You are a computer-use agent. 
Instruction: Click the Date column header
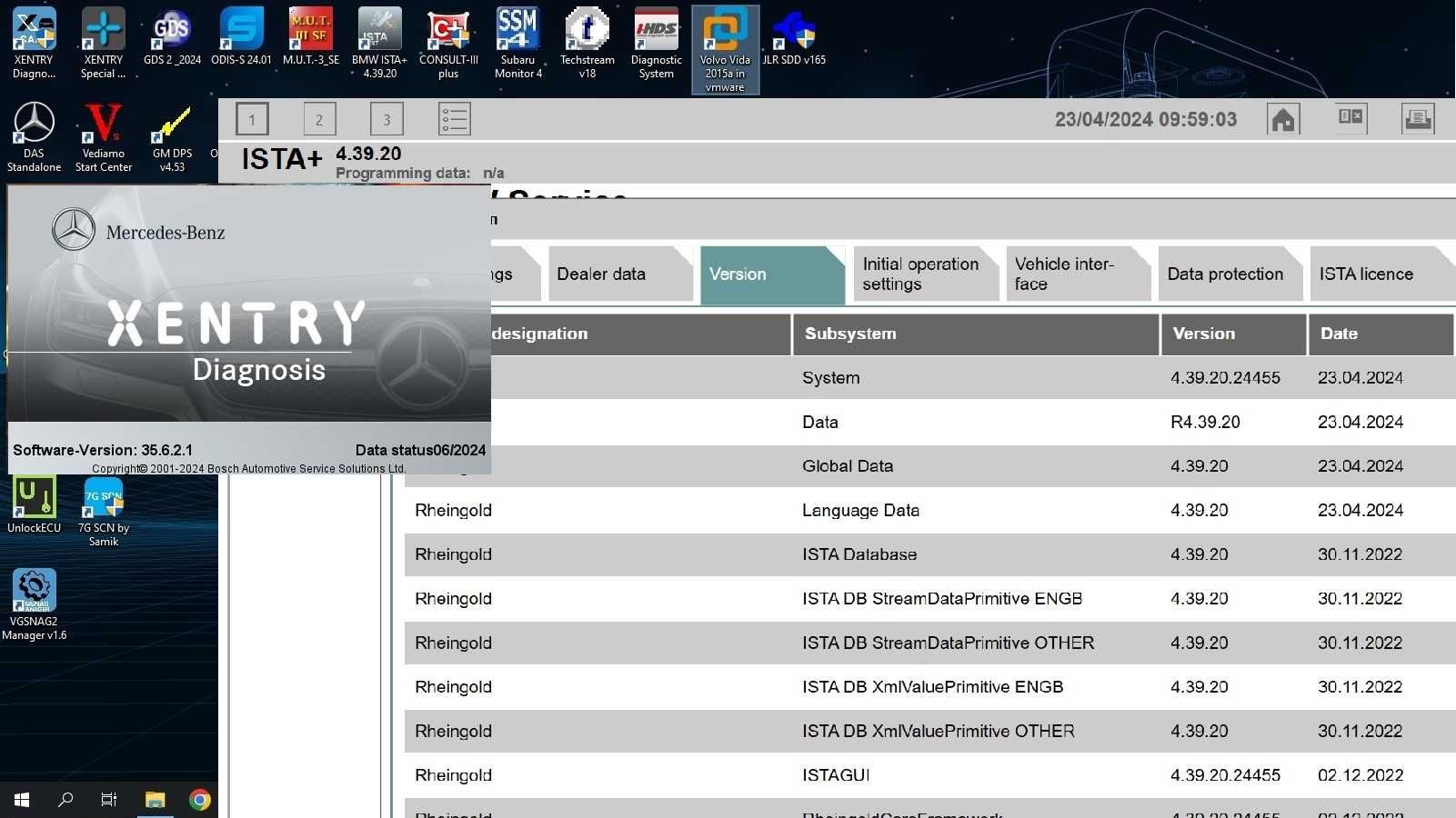point(1381,334)
